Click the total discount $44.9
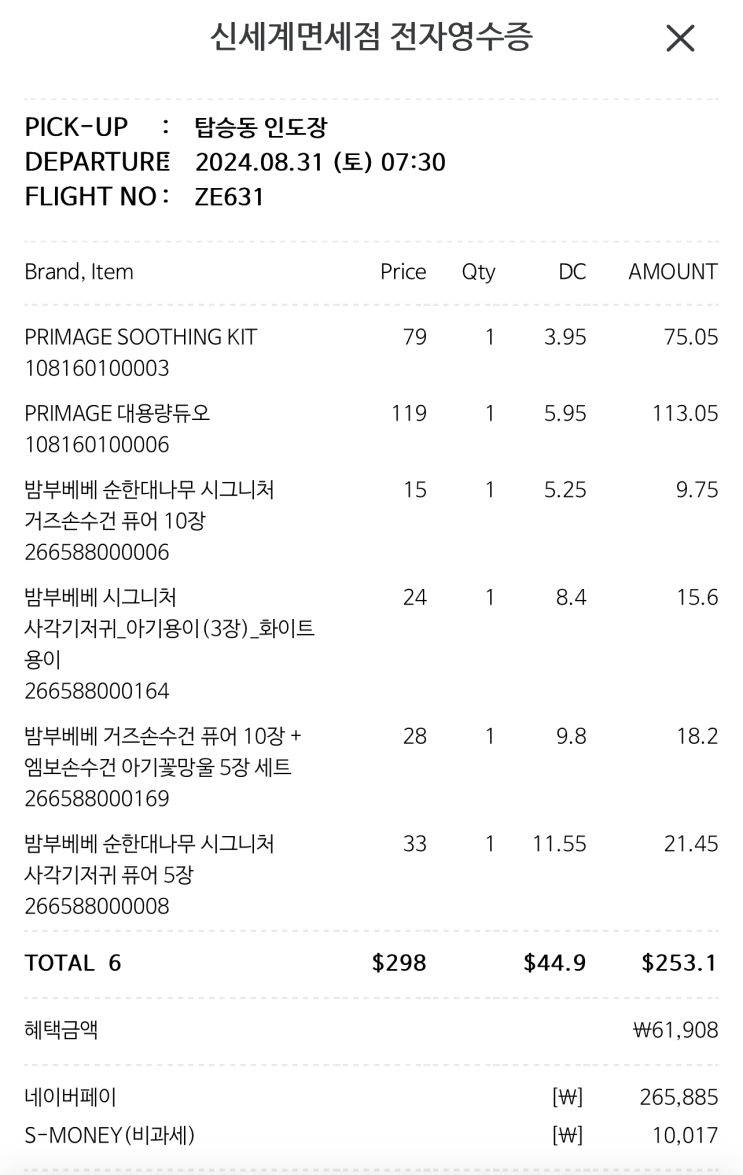The image size is (743, 1175). tap(555, 963)
